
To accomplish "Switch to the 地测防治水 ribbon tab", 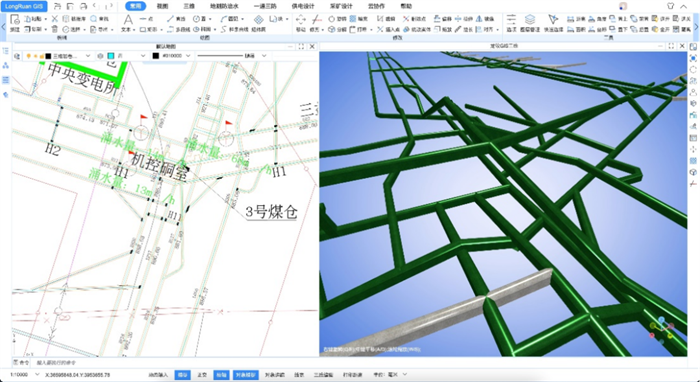I will [224, 6].
